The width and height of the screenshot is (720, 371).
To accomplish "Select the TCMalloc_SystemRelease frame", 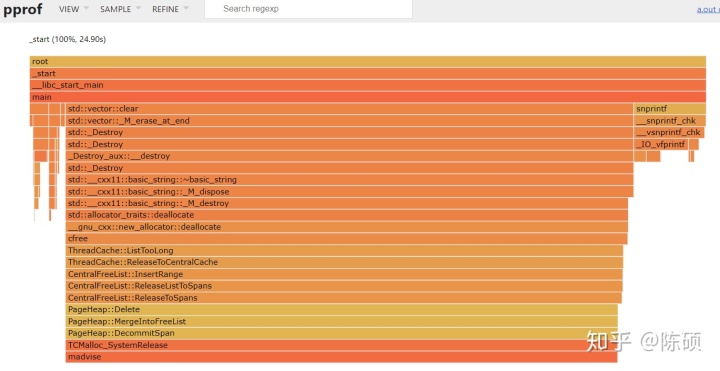I will pos(342,345).
